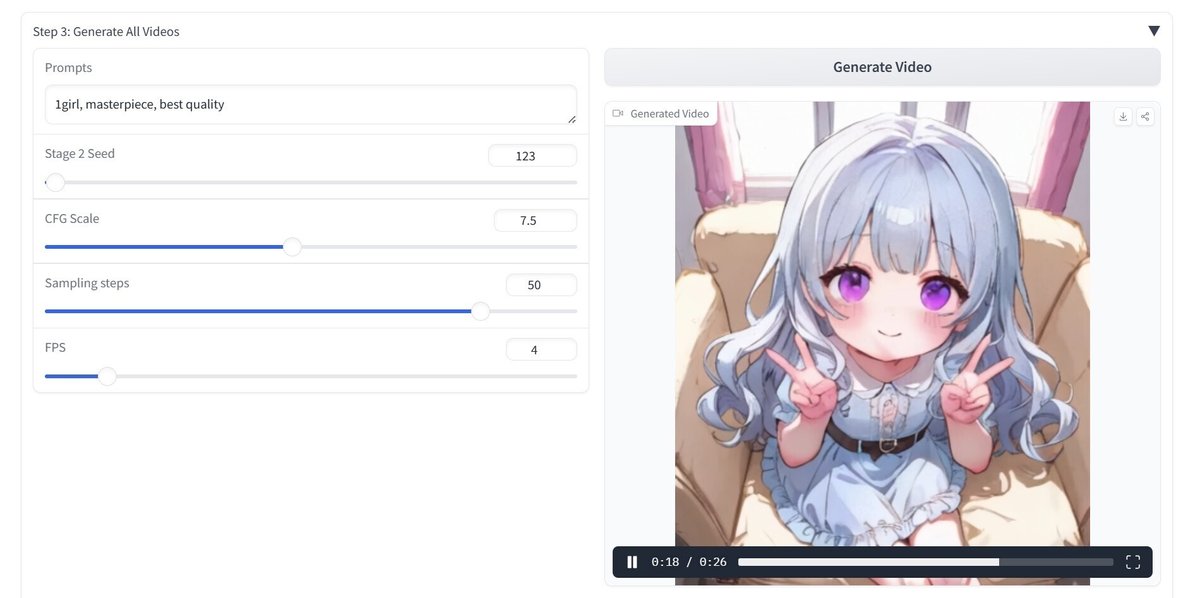The width and height of the screenshot is (1200, 598).
Task: Click the share icon on video
Action: (x=1146, y=116)
